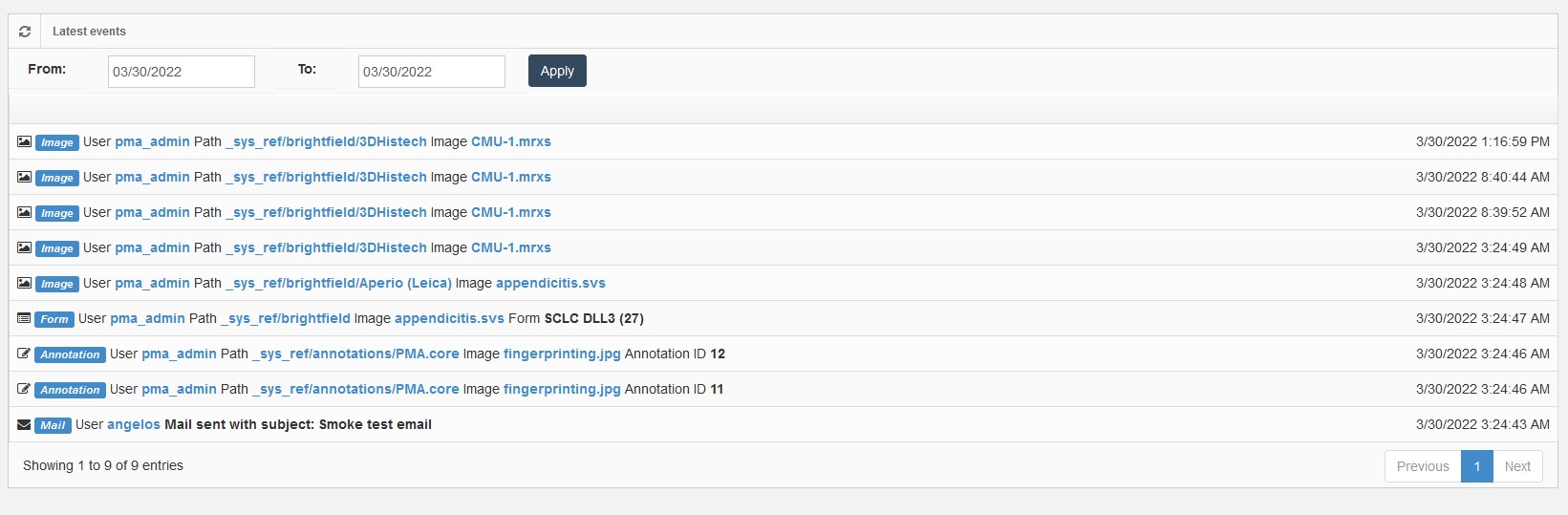Click the refresh icon beside Latest events

pyautogui.click(x=25, y=32)
